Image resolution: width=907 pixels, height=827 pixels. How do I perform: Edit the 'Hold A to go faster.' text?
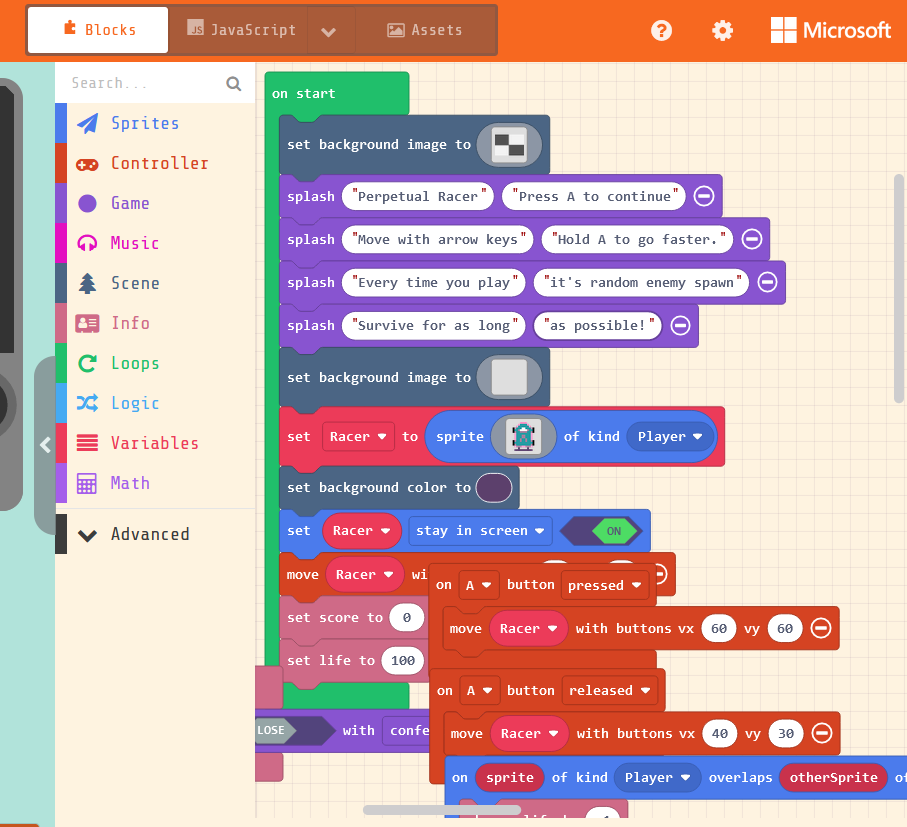click(637, 239)
